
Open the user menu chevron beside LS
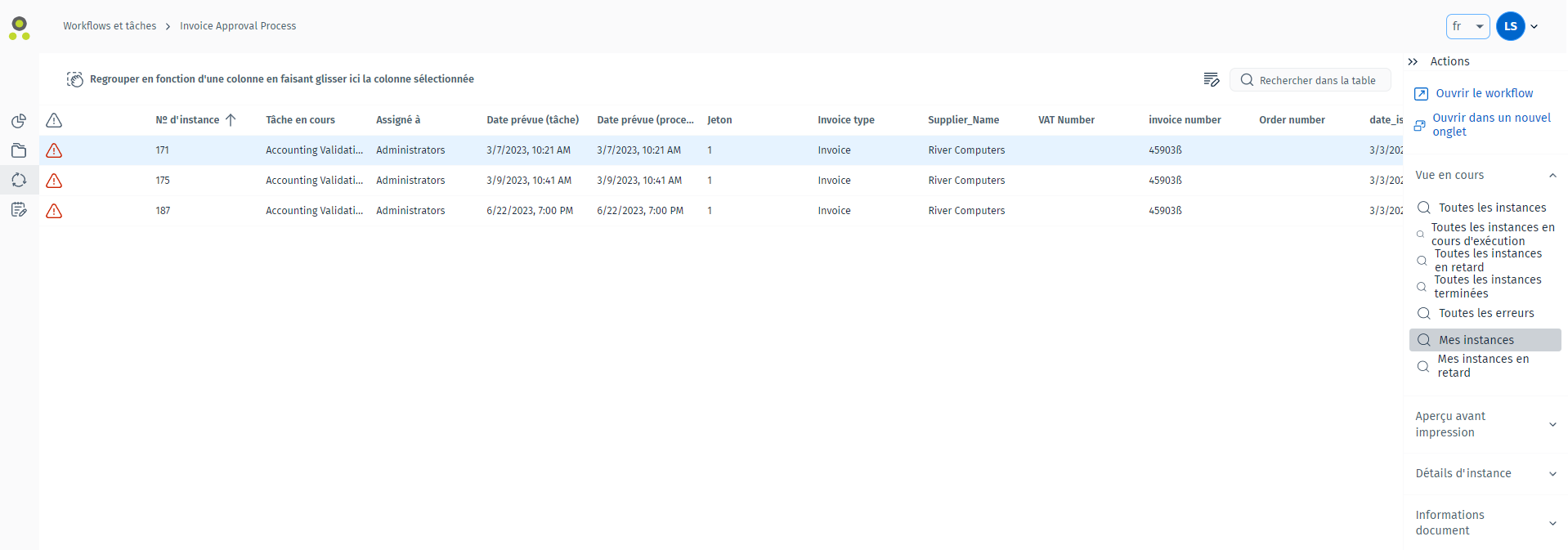[1534, 26]
